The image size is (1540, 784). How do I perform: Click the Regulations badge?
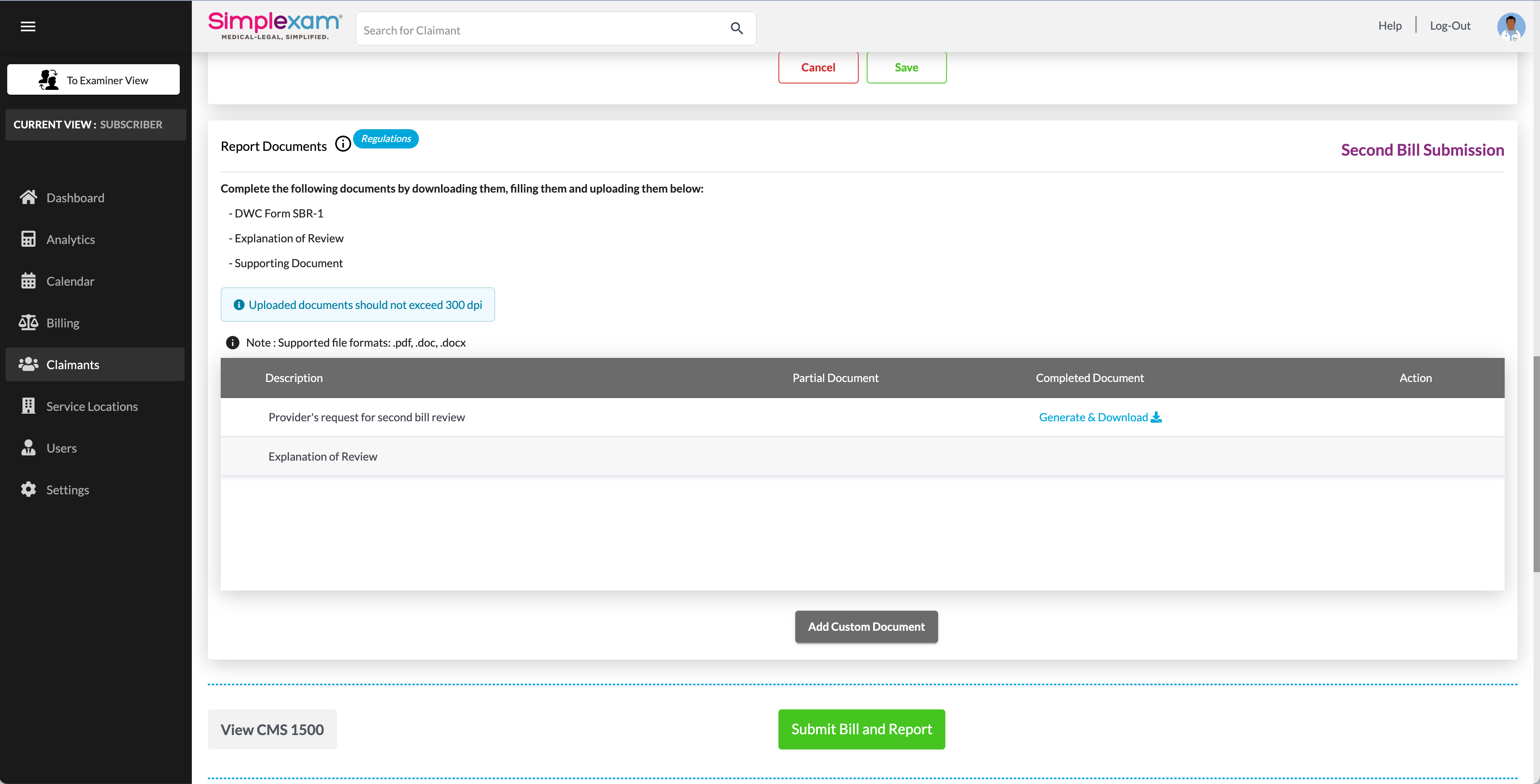tap(386, 139)
